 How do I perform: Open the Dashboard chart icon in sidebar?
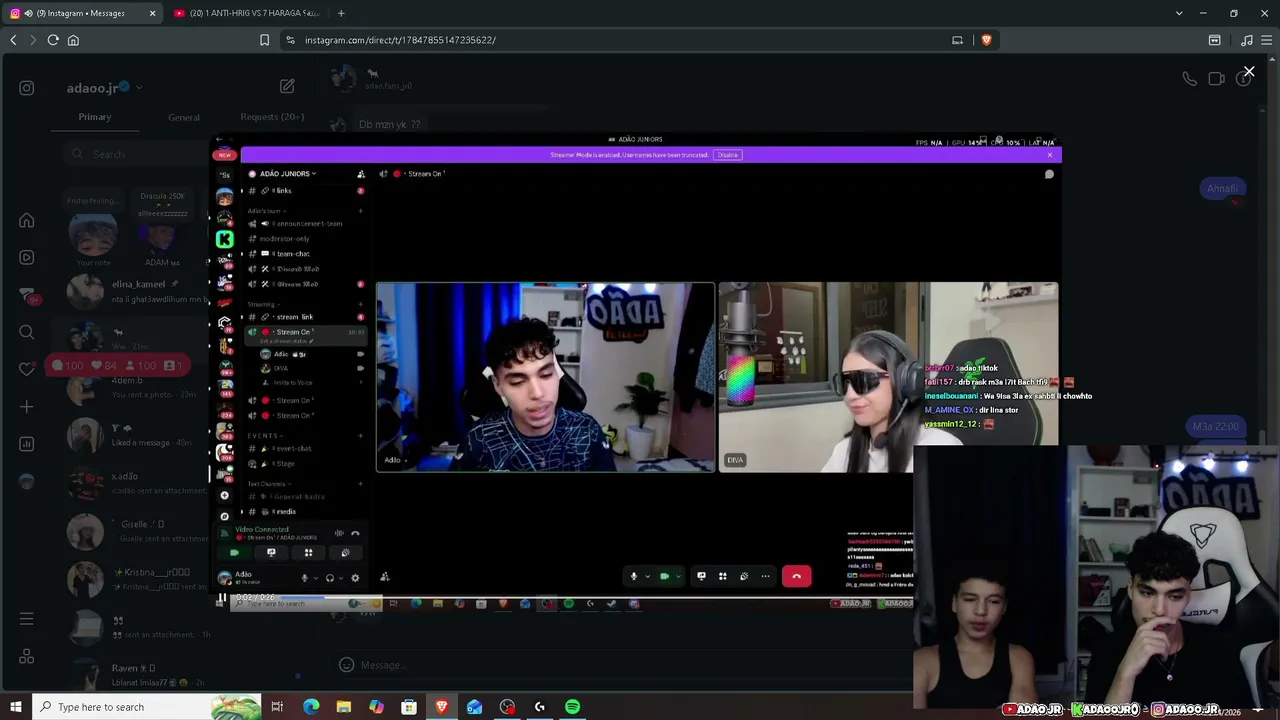coord(27,444)
